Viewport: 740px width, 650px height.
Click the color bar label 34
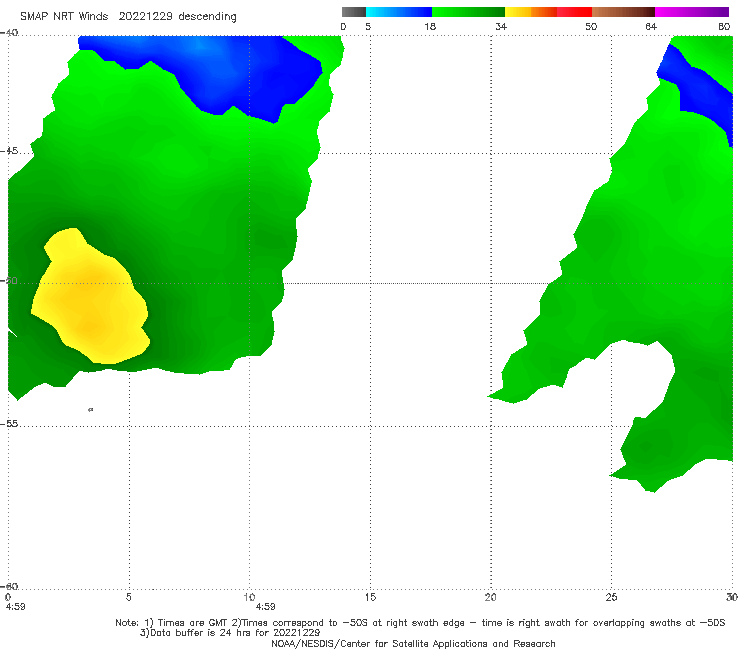pyautogui.click(x=501, y=26)
